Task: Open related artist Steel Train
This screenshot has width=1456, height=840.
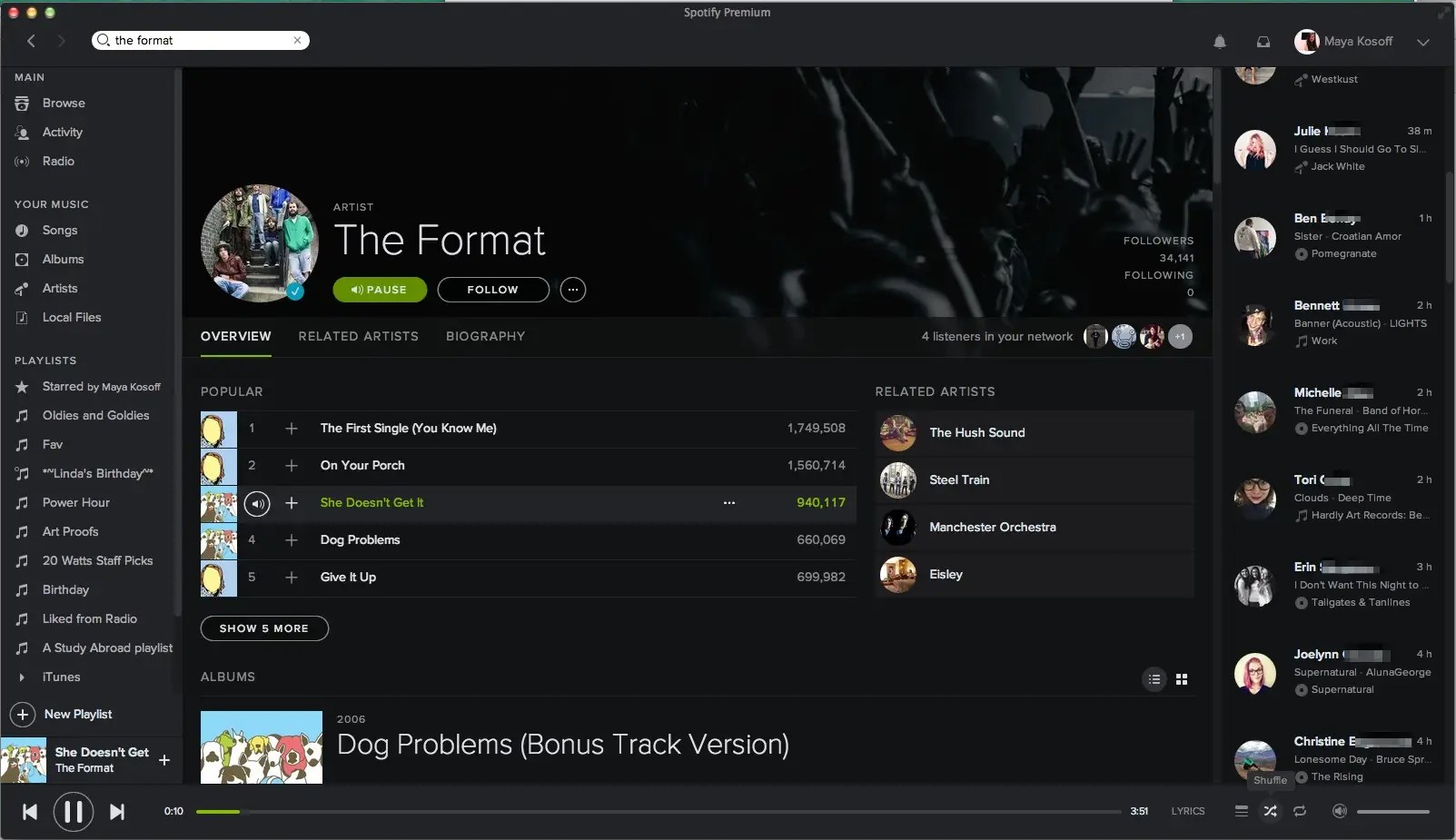Action: (959, 479)
